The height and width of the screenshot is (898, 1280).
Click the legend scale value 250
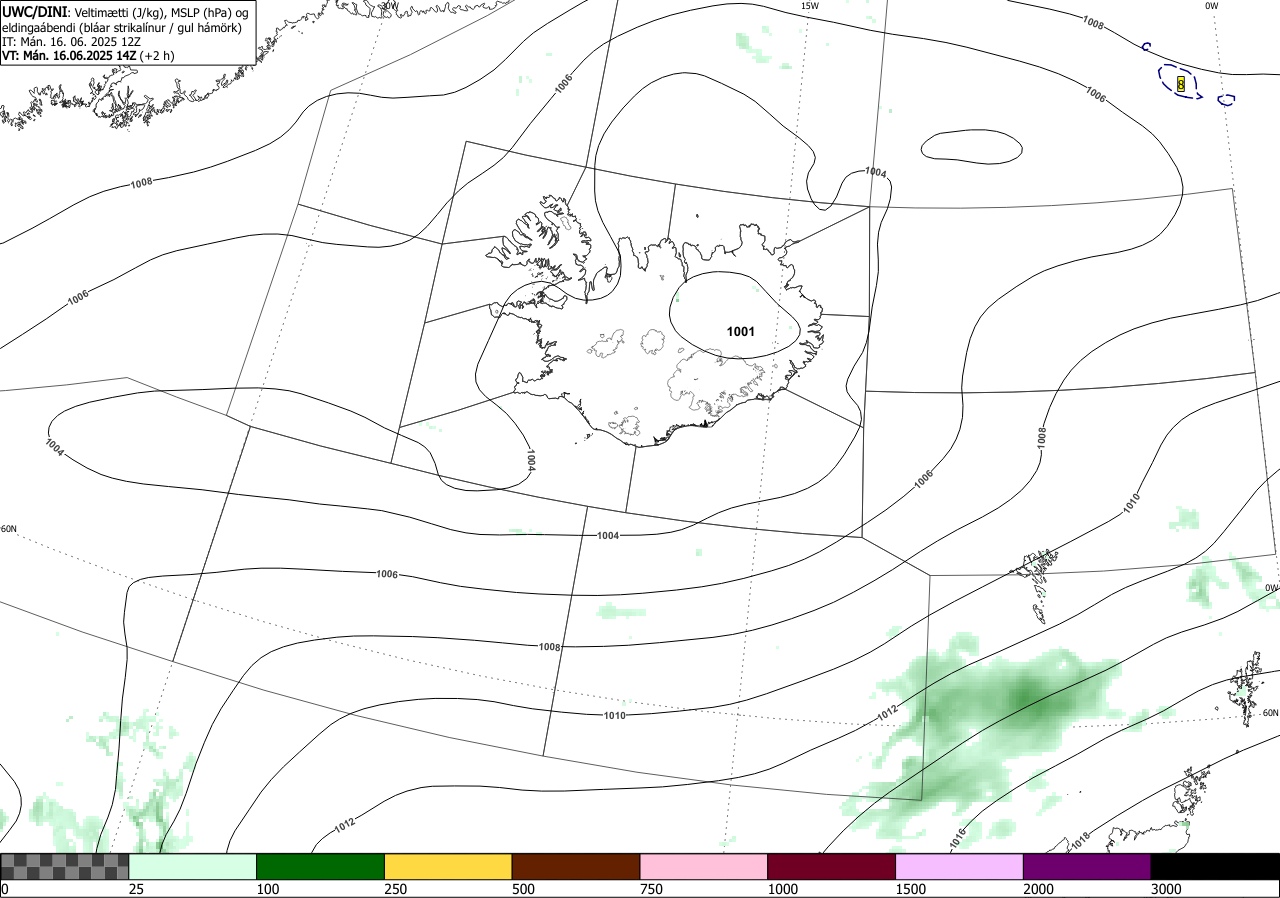(x=396, y=889)
